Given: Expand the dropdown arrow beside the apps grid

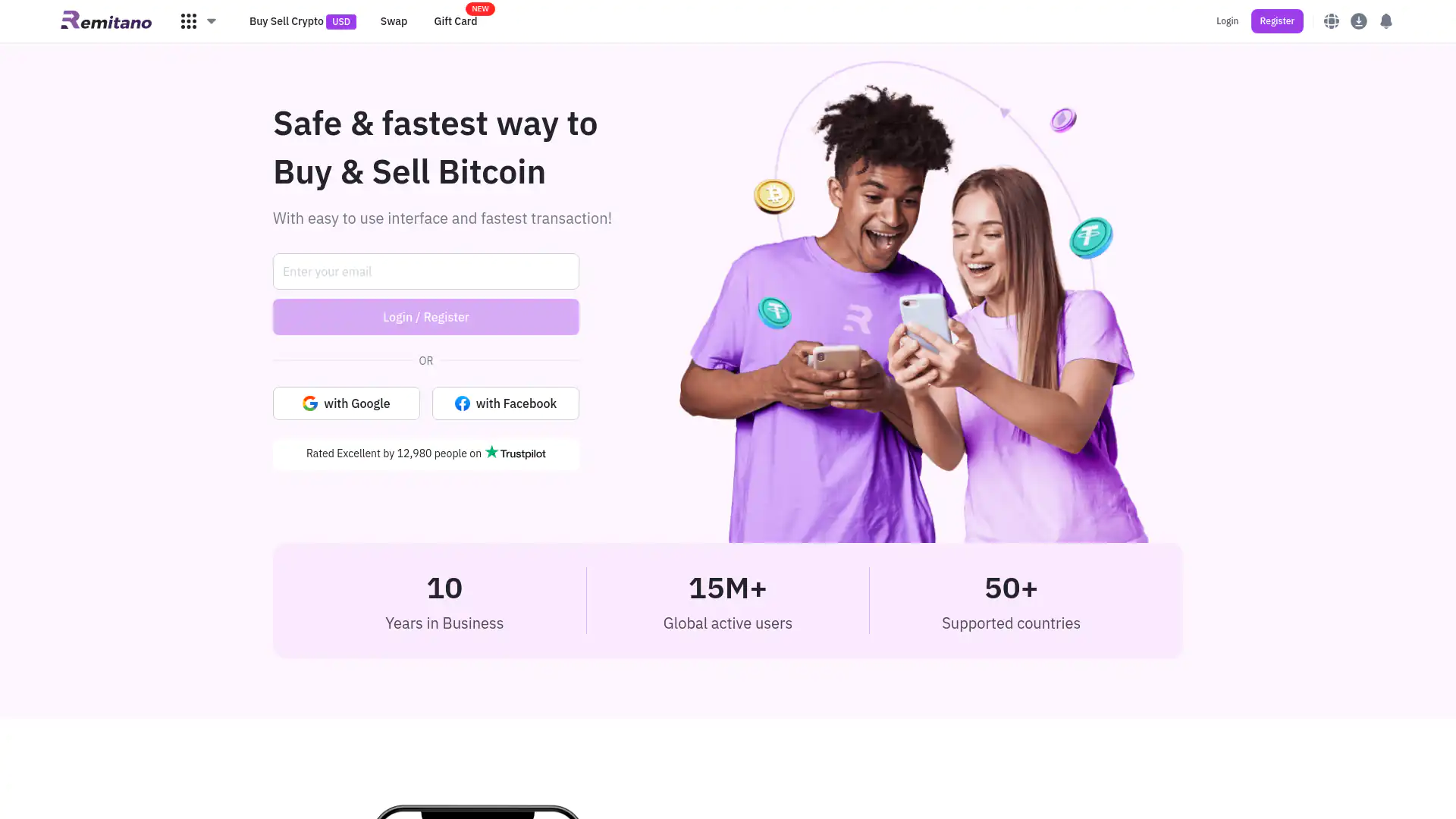Looking at the screenshot, I should 212,21.
